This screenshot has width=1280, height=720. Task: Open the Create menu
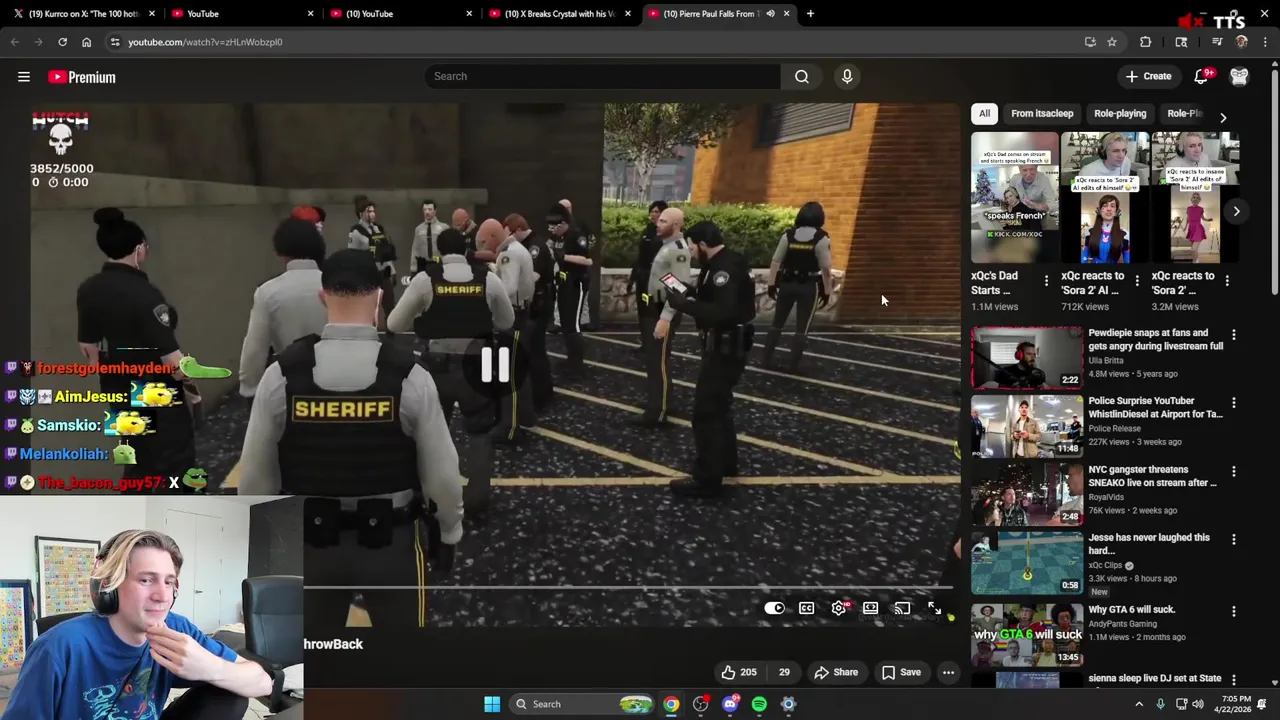pos(1148,76)
